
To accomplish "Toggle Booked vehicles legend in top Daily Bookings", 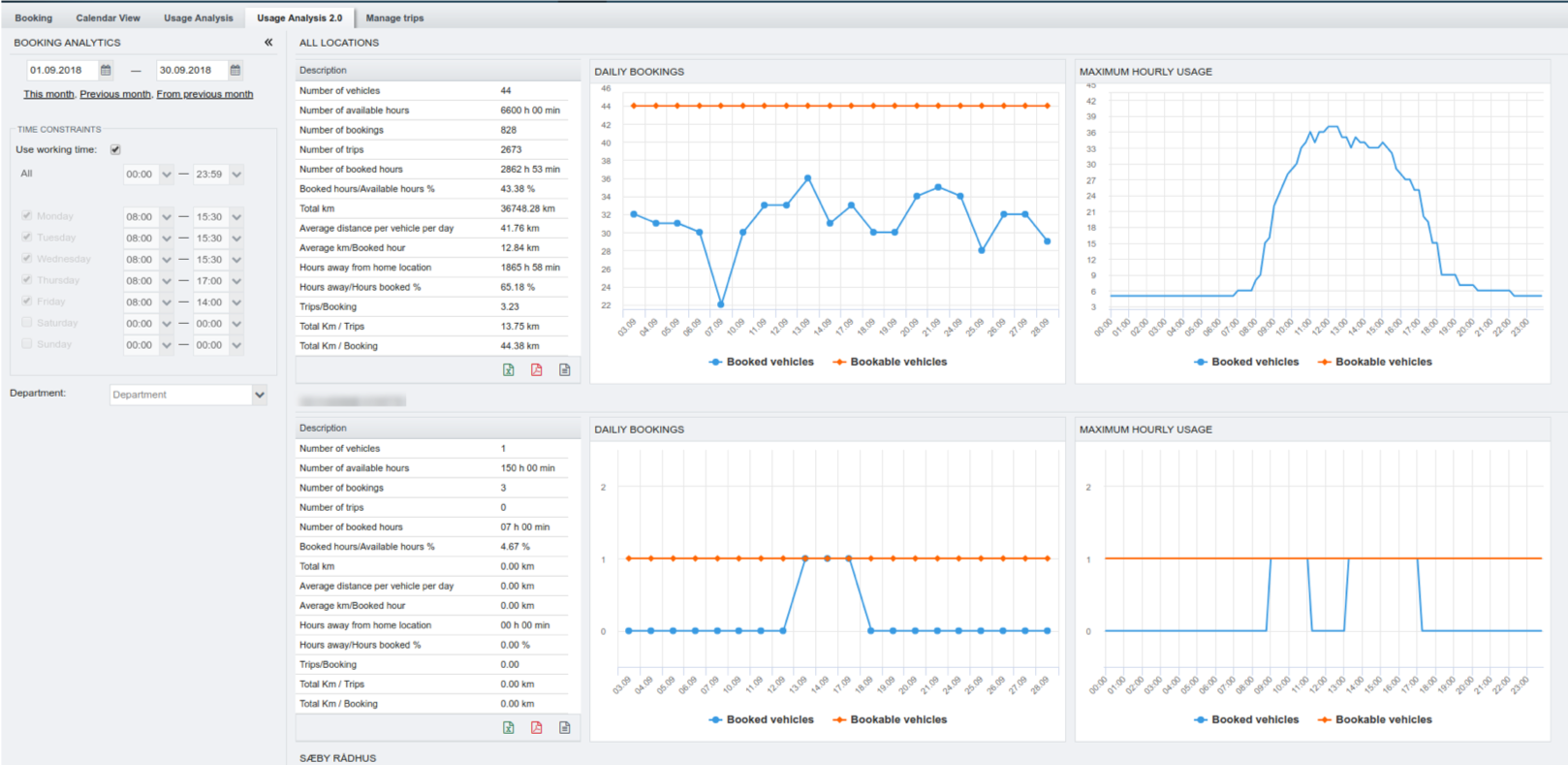I will point(762,362).
